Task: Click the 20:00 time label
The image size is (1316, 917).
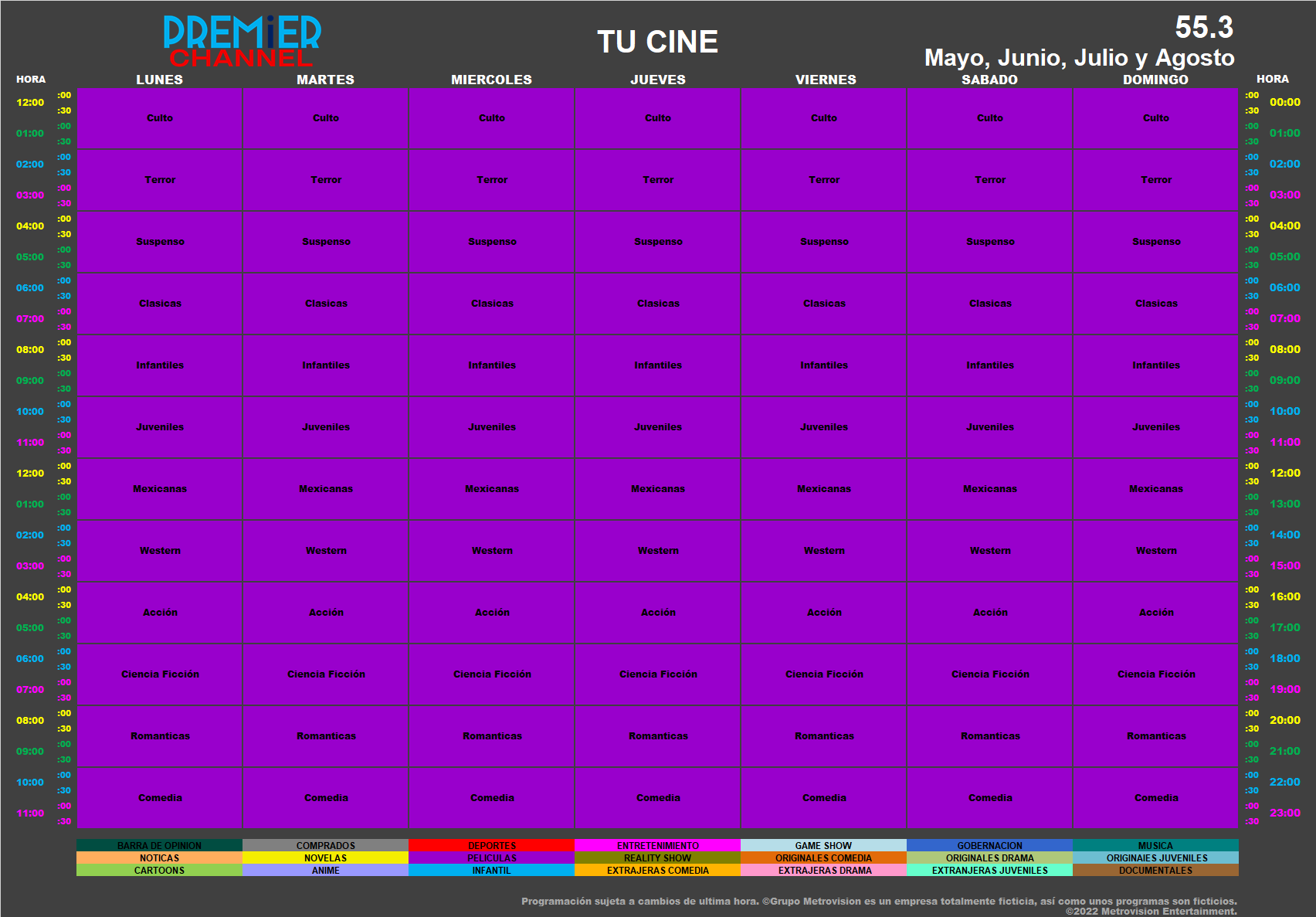Action: [x=1285, y=720]
